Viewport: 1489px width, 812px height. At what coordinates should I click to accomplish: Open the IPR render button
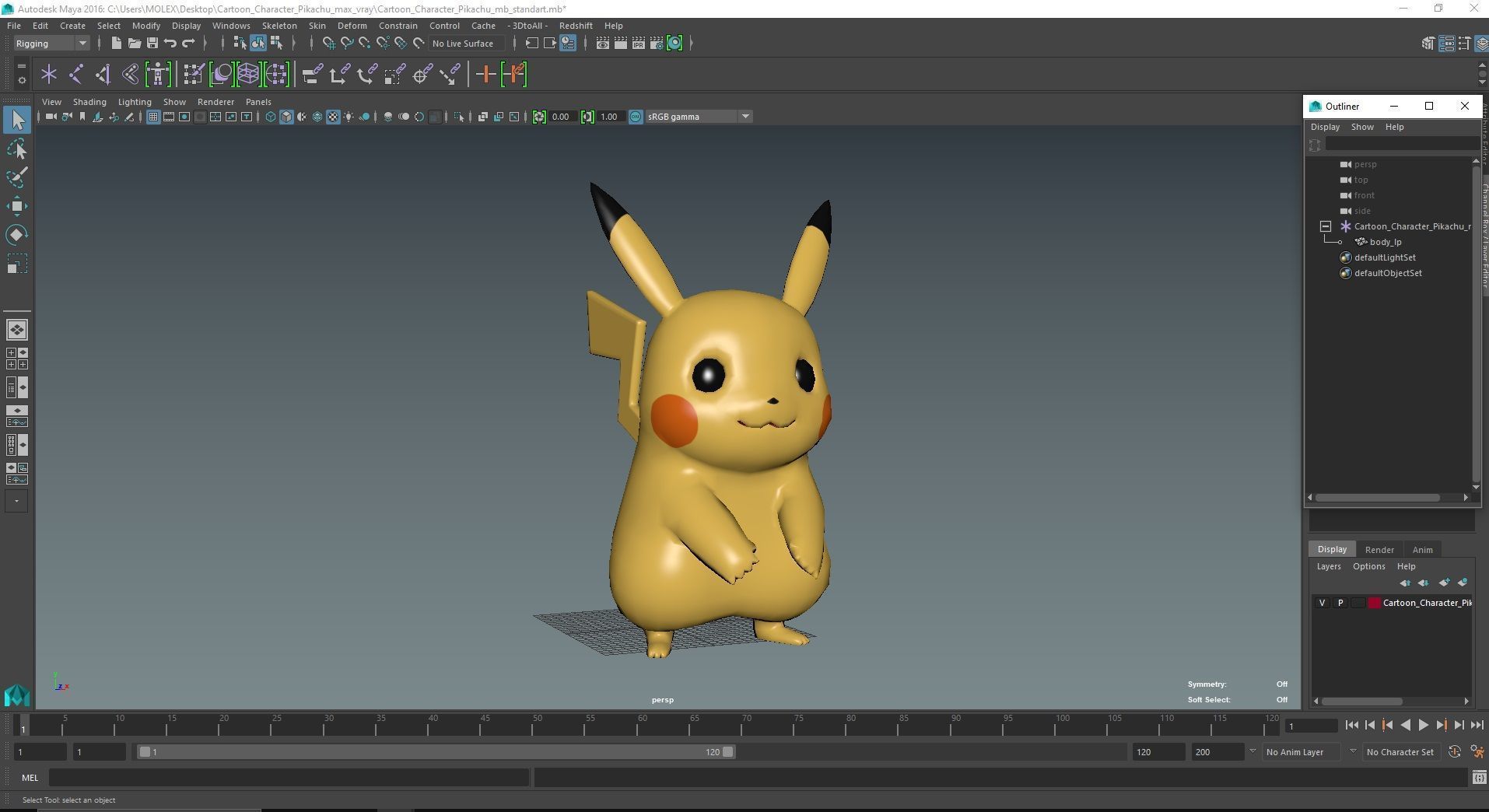tap(639, 44)
